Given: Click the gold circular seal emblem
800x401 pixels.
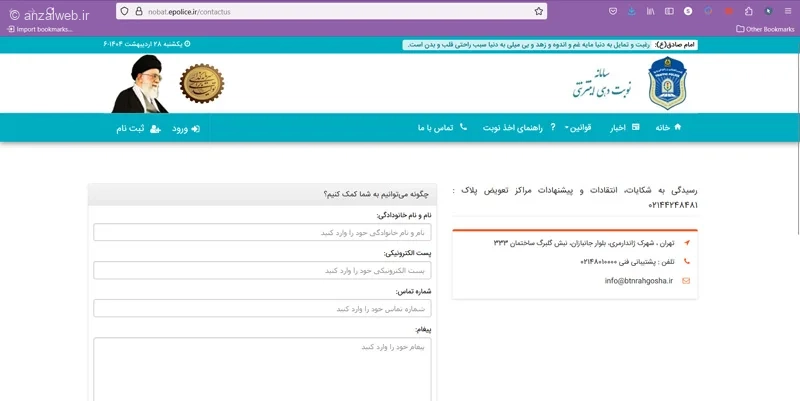Looking at the screenshot, I should [x=202, y=83].
